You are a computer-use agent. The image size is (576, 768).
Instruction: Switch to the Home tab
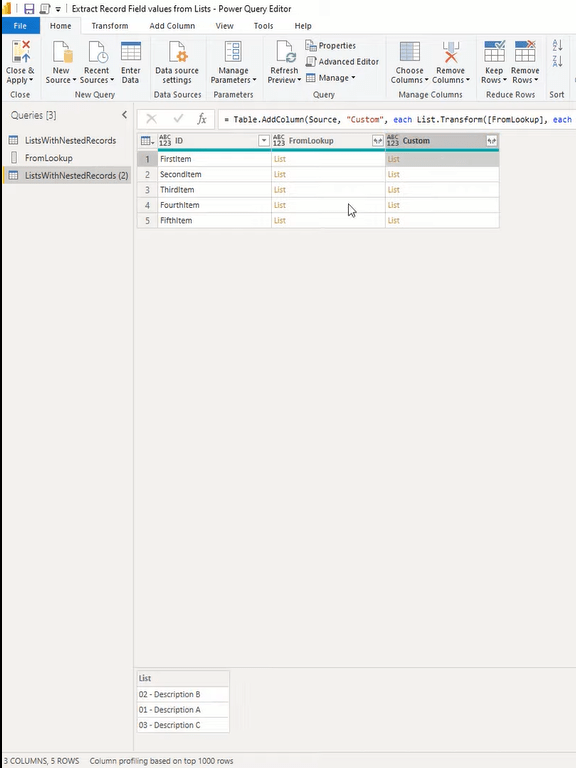click(61, 26)
